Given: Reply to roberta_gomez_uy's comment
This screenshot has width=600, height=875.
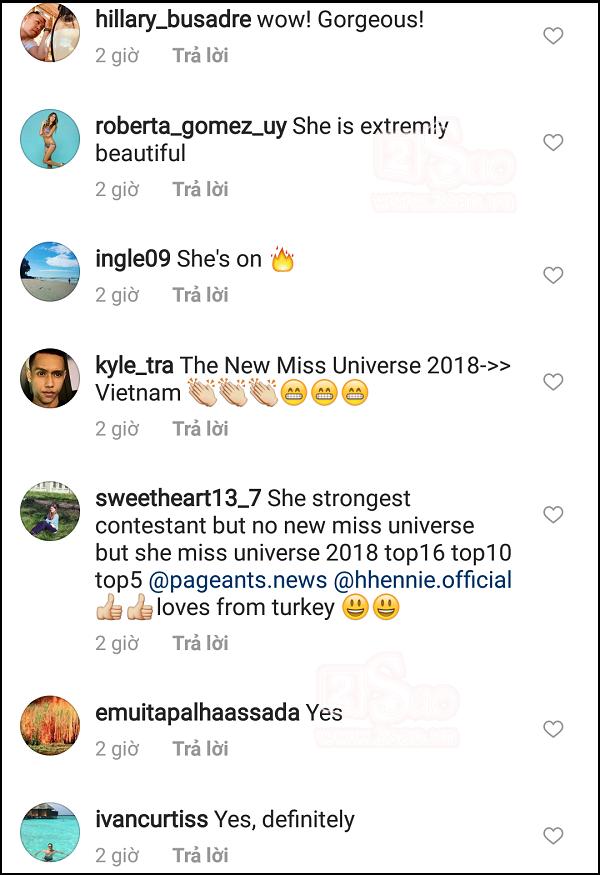Looking at the screenshot, I should [200, 189].
